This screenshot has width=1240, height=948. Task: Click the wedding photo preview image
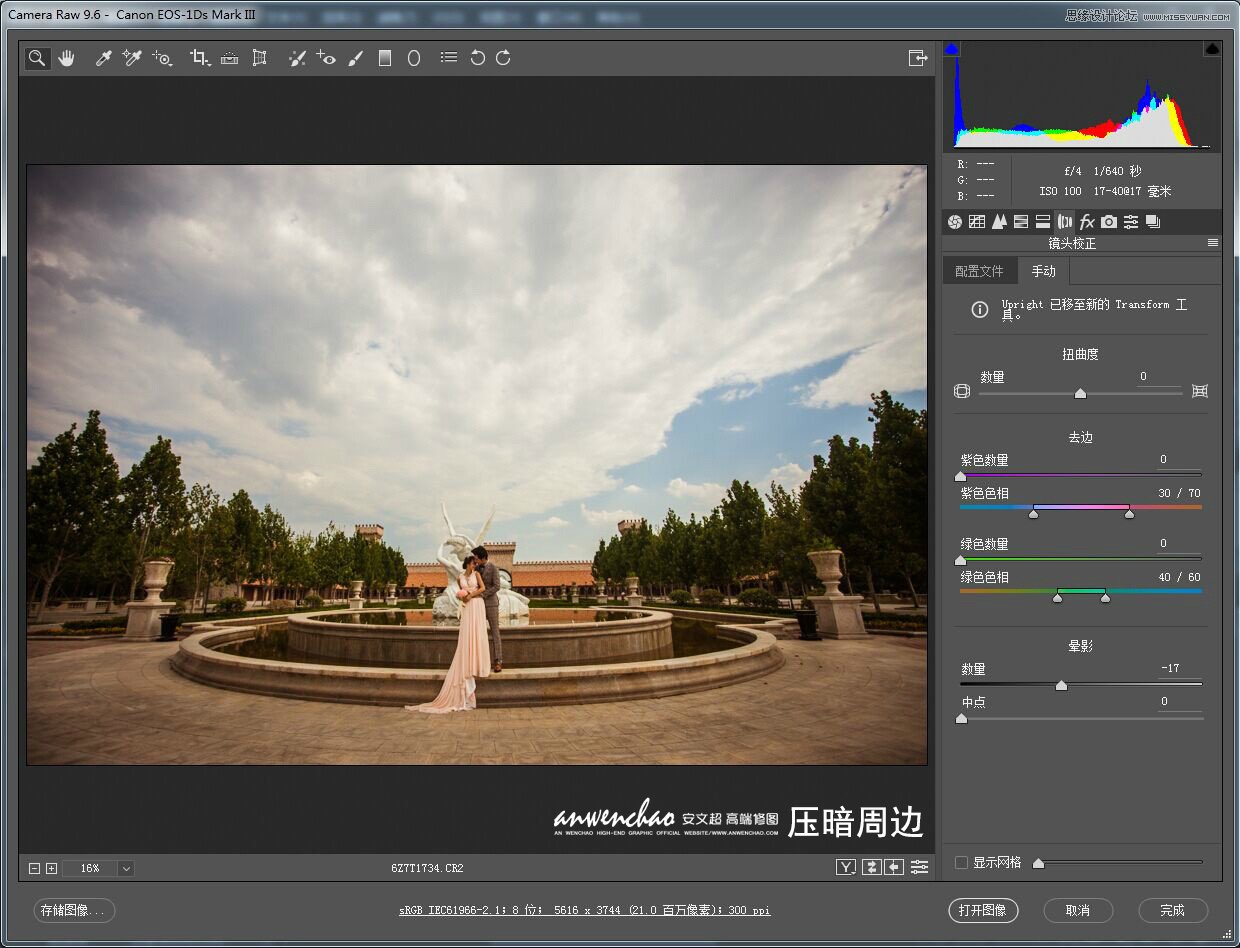point(477,465)
